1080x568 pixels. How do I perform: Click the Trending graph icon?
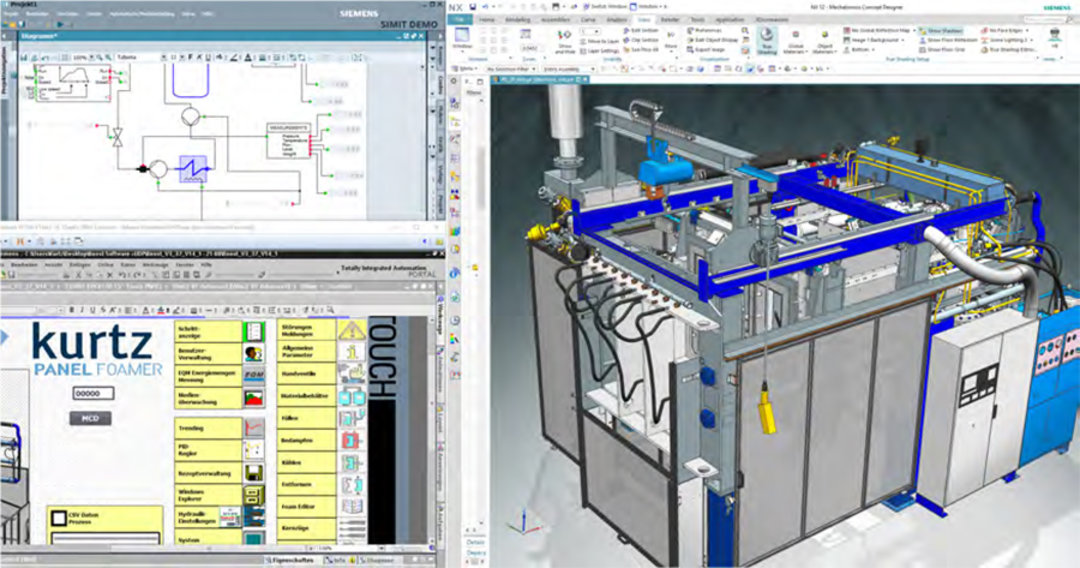[x=254, y=428]
